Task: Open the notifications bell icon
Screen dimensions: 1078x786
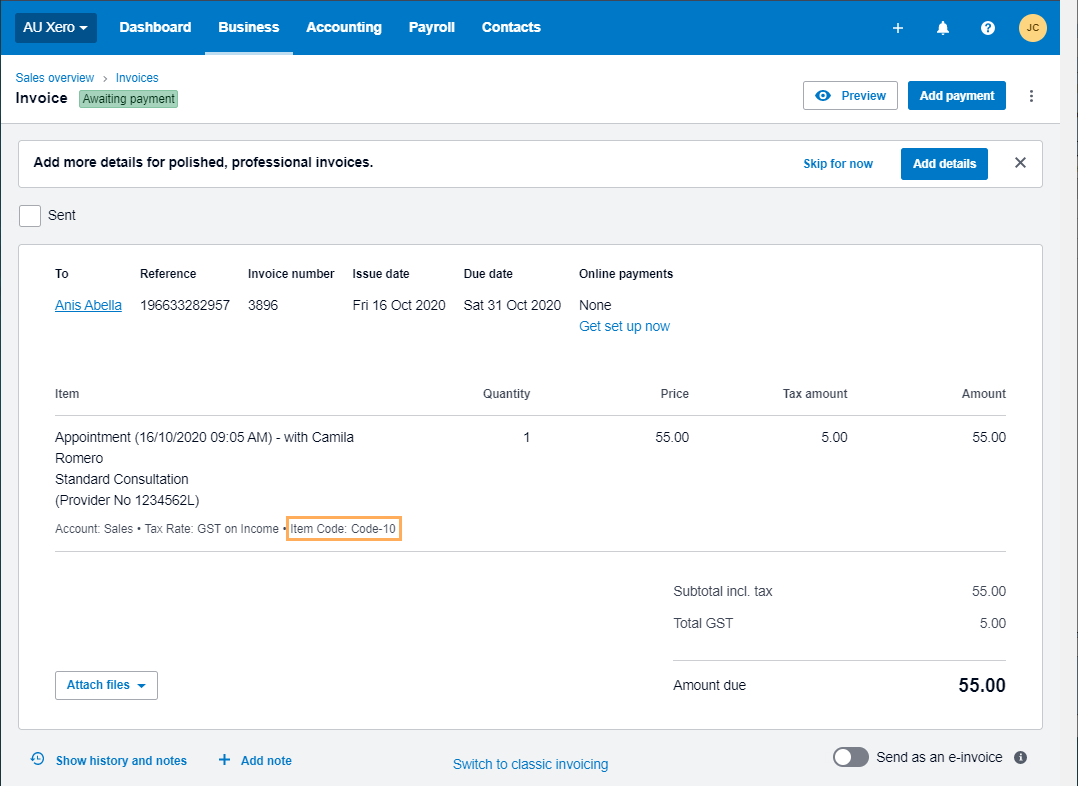Action: coord(942,28)
